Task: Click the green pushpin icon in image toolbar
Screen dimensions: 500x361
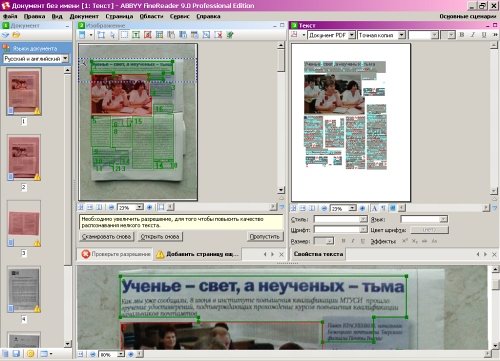Action: click(x=230, y=35)
